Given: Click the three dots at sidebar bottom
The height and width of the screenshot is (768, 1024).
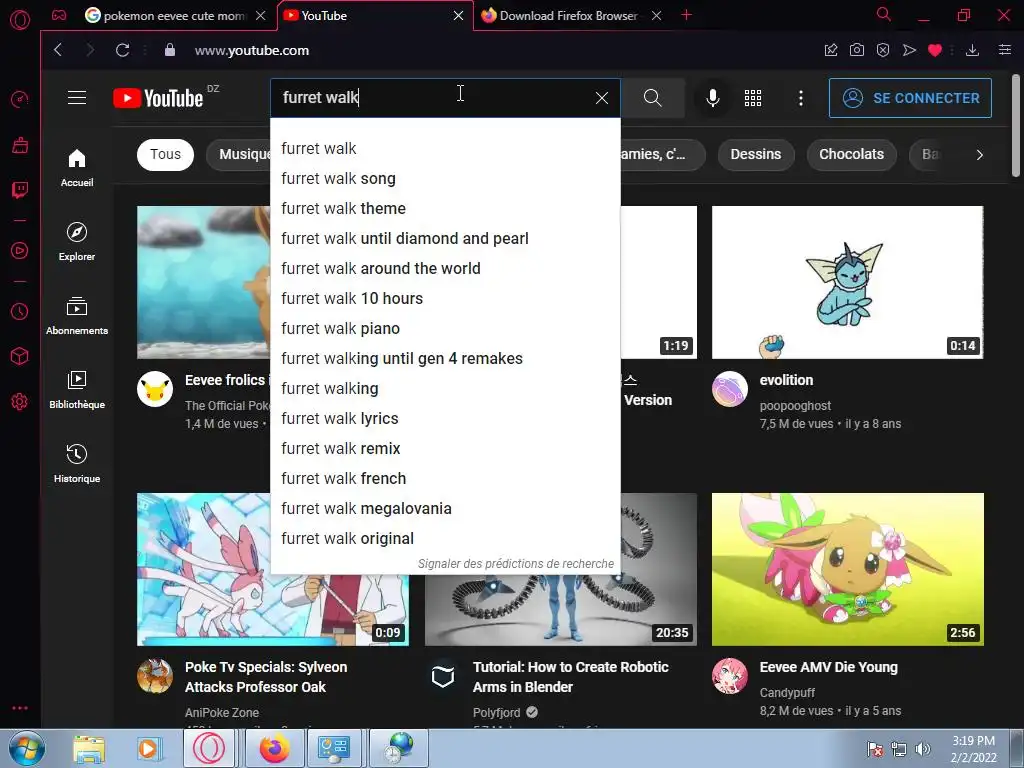Looking at the screenshot, I should pos(20,708).
